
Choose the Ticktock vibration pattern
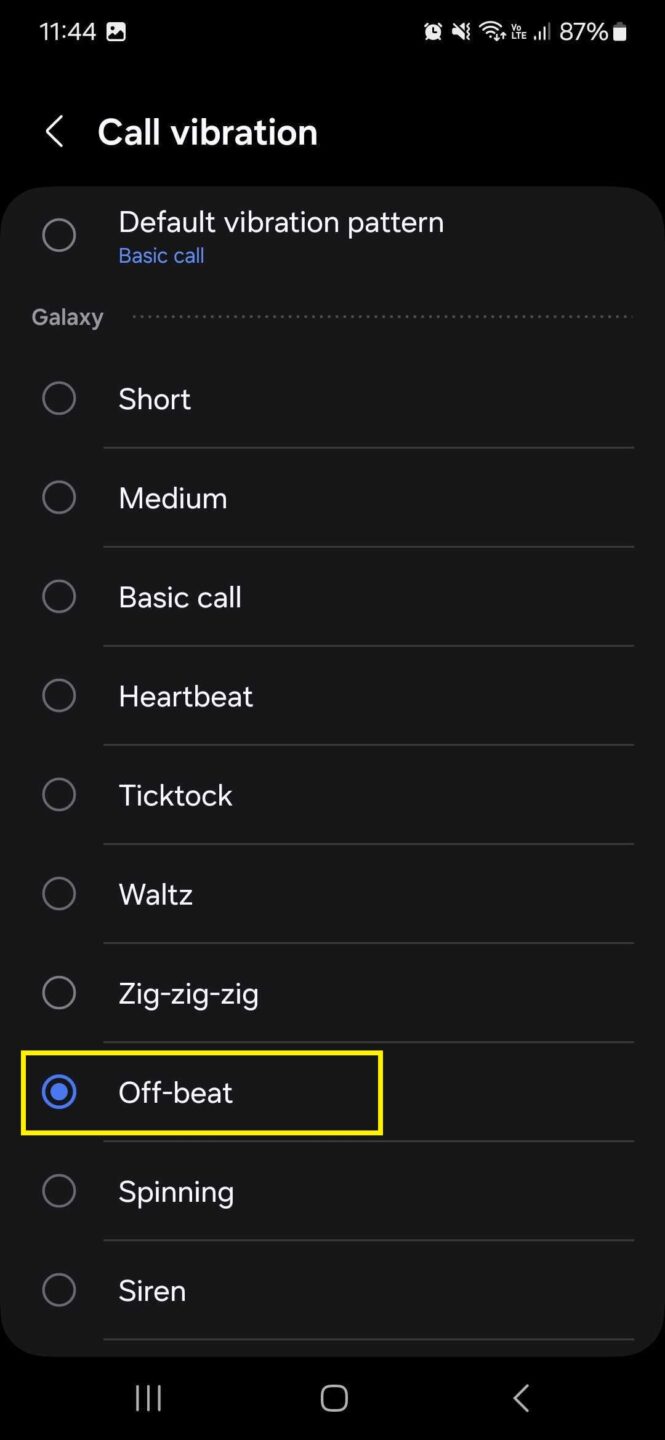59,794
